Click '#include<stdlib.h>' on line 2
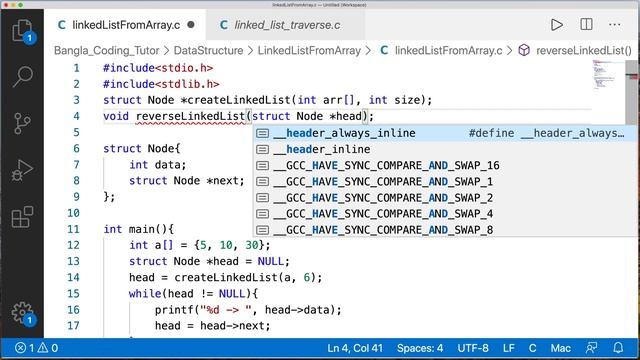Image resolution: width=640 pixels, height=360 pixels. tap(161, 84)
